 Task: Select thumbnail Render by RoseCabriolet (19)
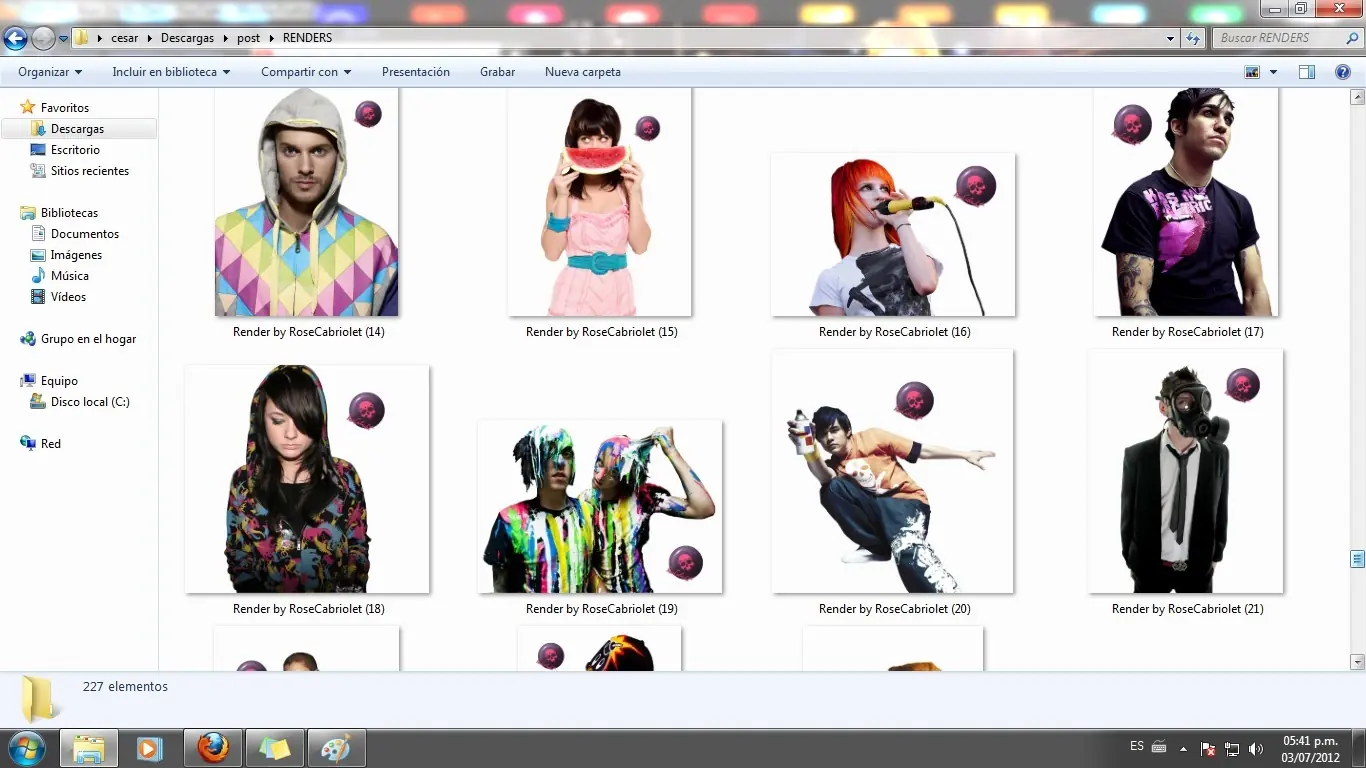tap(600, 507)
